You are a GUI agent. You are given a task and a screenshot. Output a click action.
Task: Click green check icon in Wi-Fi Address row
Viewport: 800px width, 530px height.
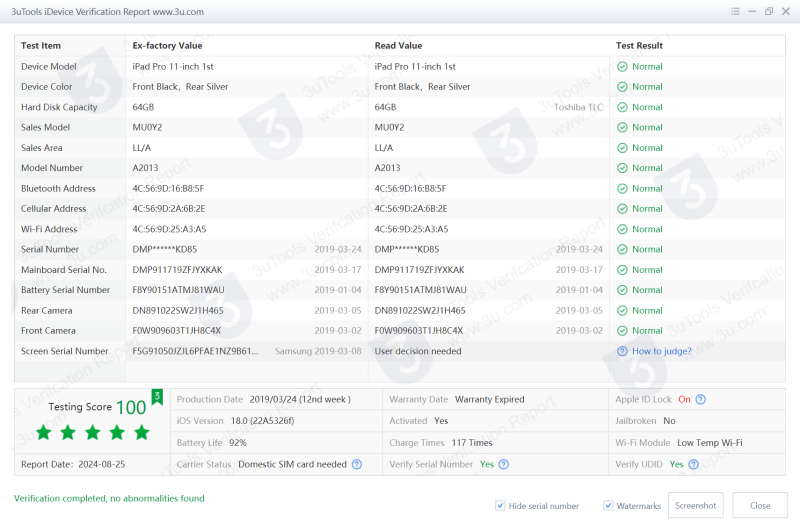tap(622, 229)
